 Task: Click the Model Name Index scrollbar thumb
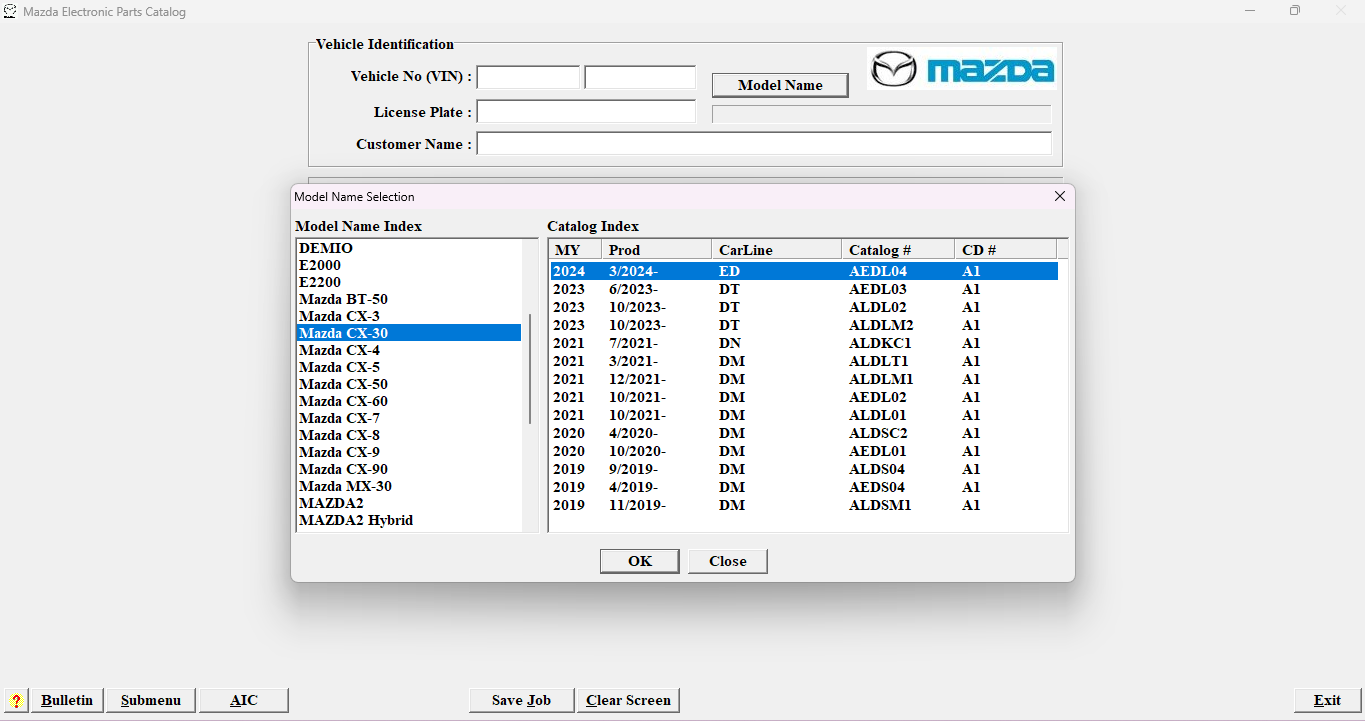click(530, 369)
